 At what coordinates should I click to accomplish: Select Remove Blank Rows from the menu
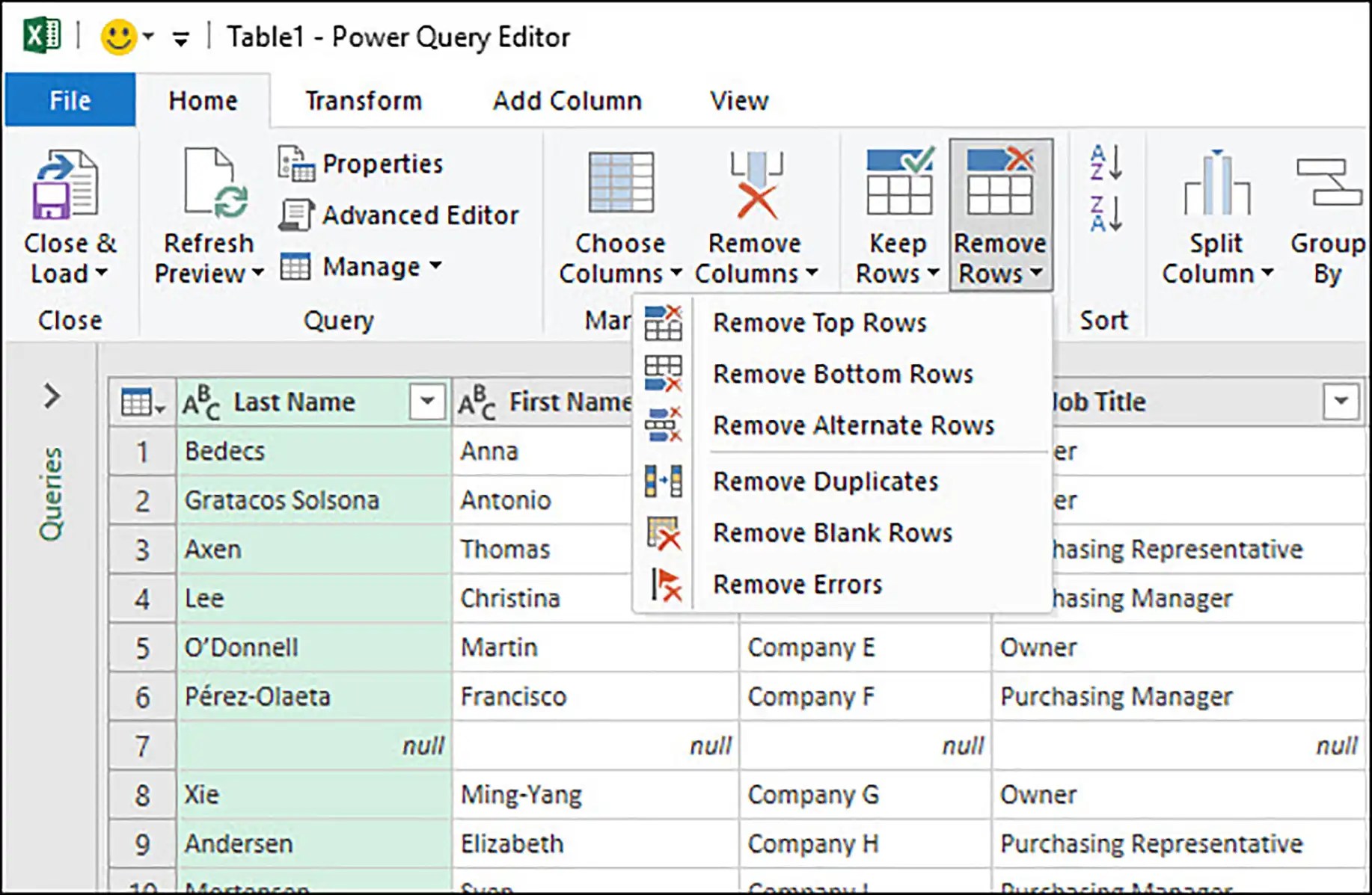pyautogui.click(x=833, y=533)
